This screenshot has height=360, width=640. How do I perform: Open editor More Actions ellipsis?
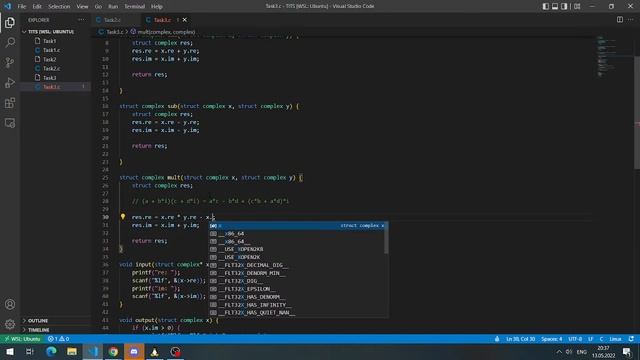click(631, 20)
